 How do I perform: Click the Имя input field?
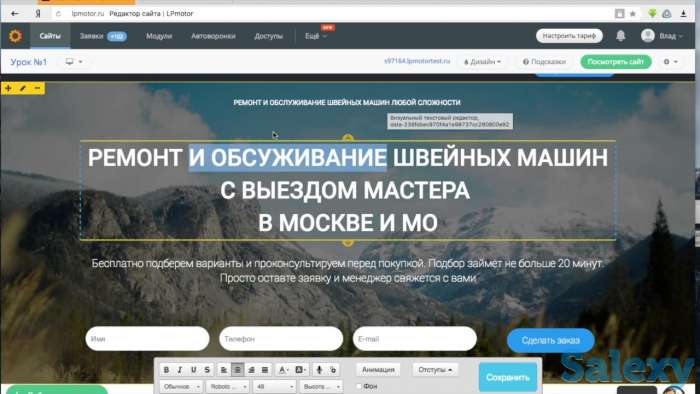click(147, 339)
